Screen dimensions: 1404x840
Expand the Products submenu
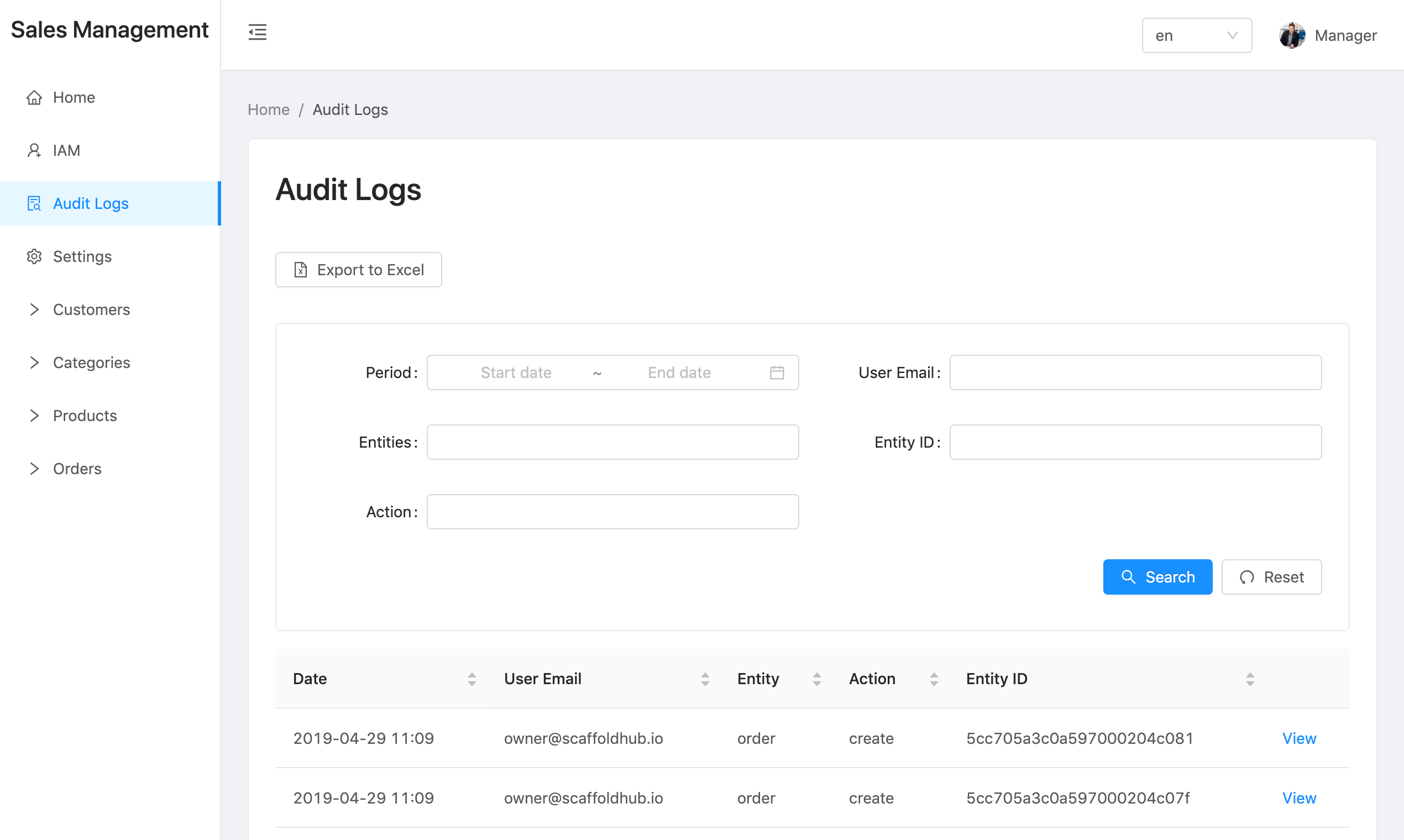pos(85,416)
